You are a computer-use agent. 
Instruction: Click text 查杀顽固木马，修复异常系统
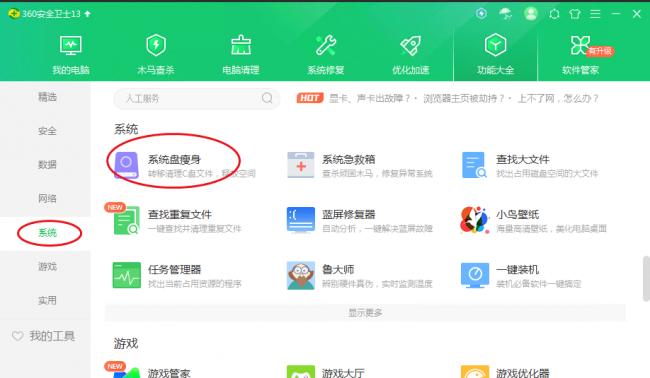tap(377, 174)
